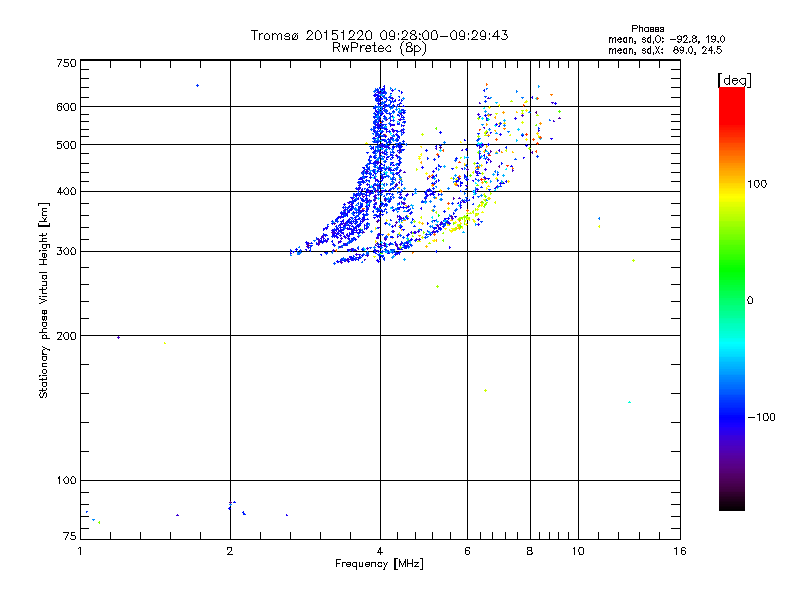Click the 'Frequency [MHz]' axis label
This screenshot has height=600, width=800.
coord(379,564)
